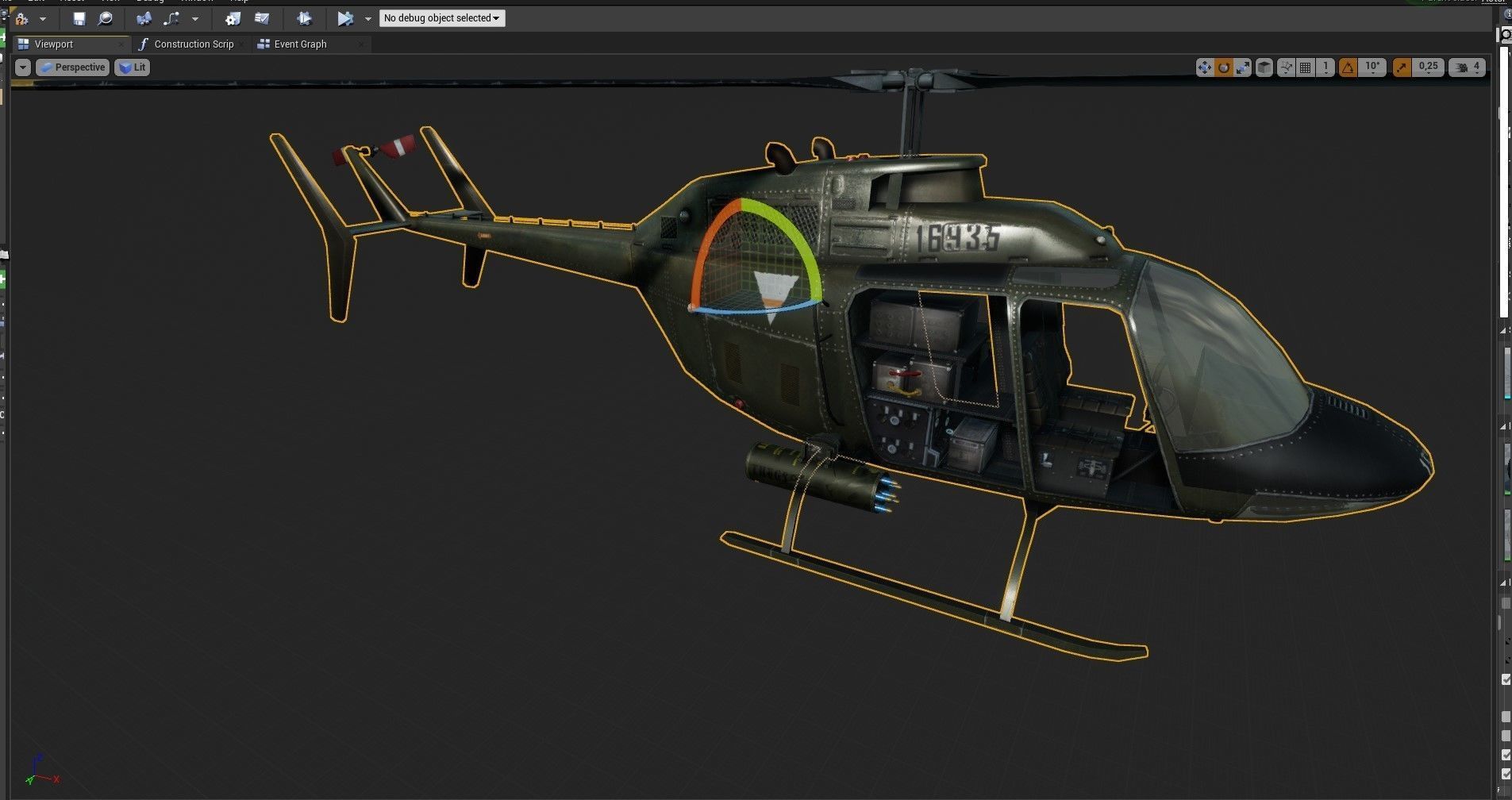Click the Compile blueprint icon
Image resolution: width=1512 pixels, height=800 pixels.
coord(21,18)
